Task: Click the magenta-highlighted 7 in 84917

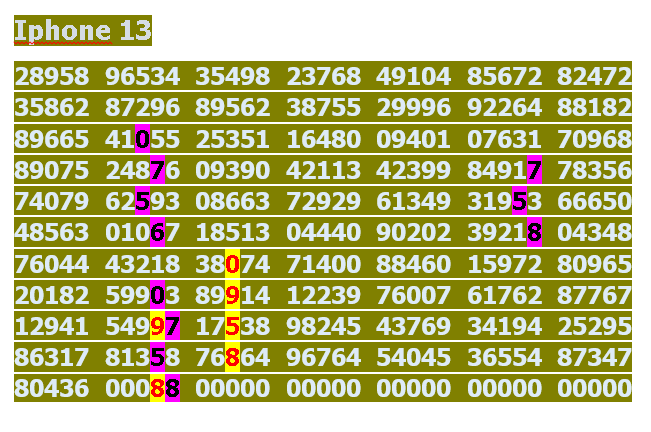Action: tap(534, 171)
